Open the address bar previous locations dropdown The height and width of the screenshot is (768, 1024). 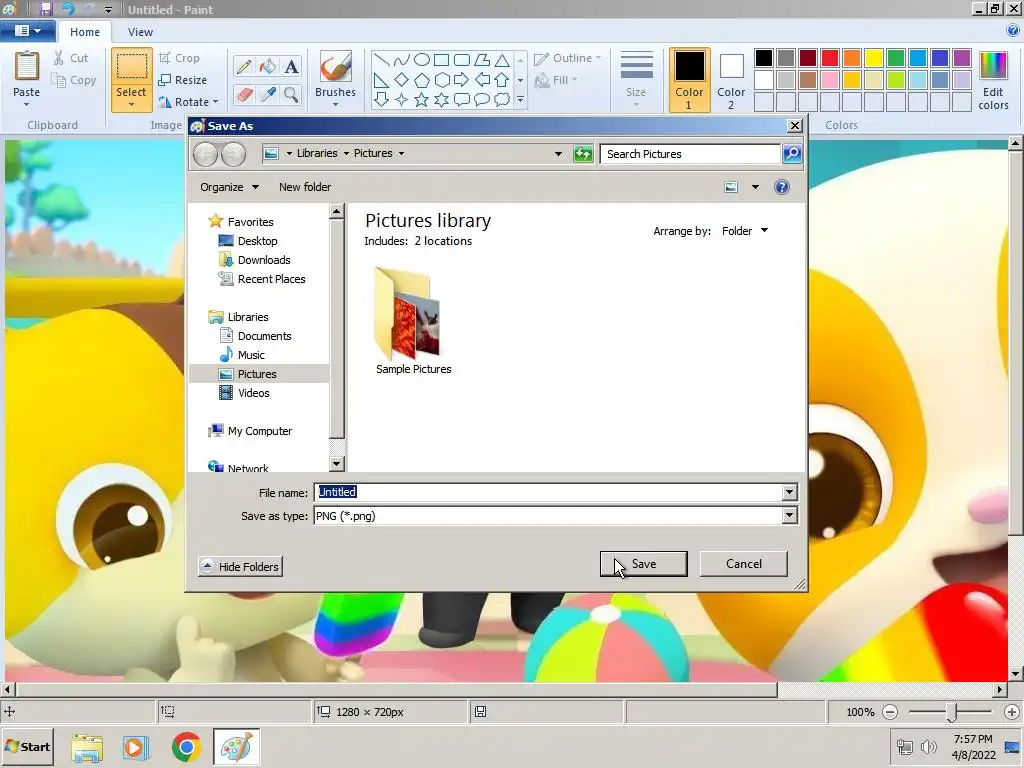[558, 153]
